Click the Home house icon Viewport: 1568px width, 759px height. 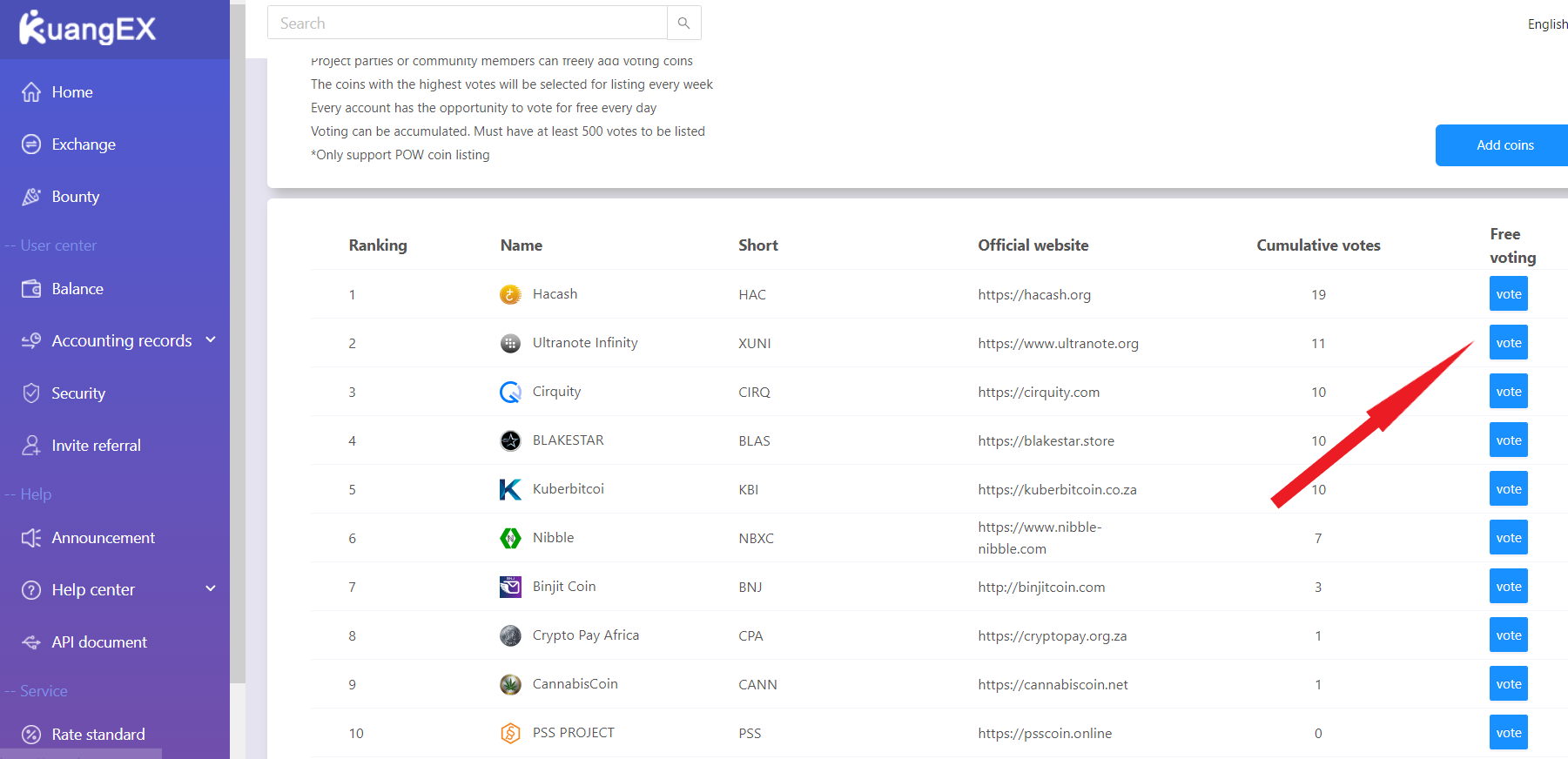(x=31, y=92)
